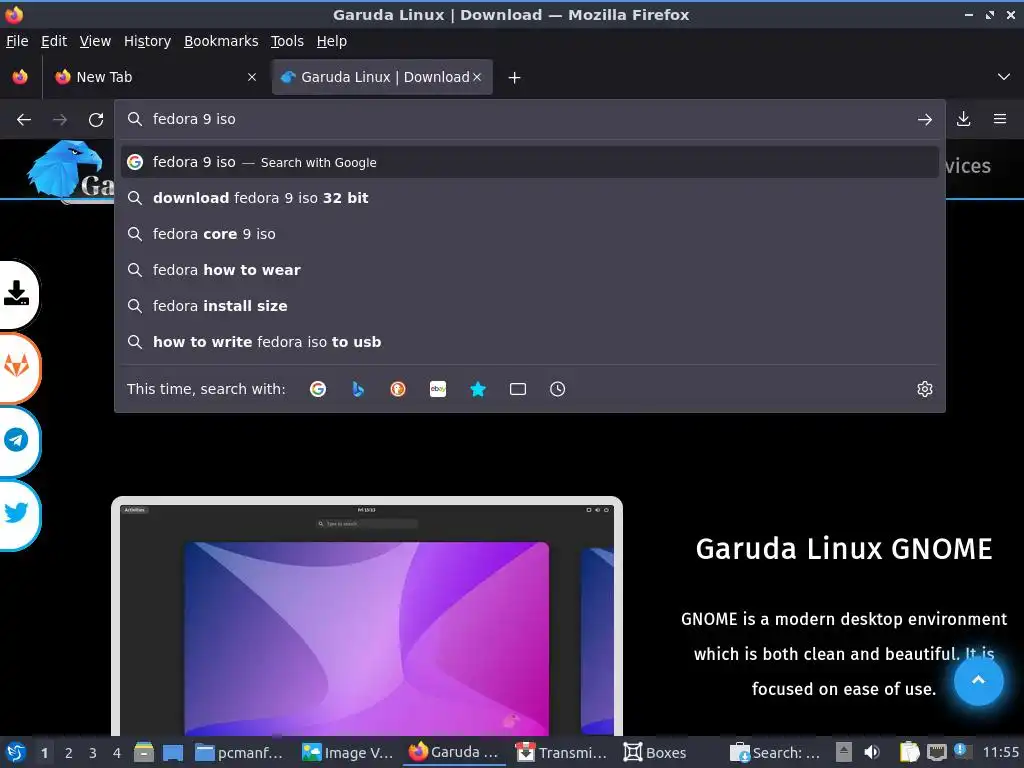Search in Bookmarks using the star icon
The height and width of the screenshot is (768, 1024).
pyautogui.click(x=478, y=389)
